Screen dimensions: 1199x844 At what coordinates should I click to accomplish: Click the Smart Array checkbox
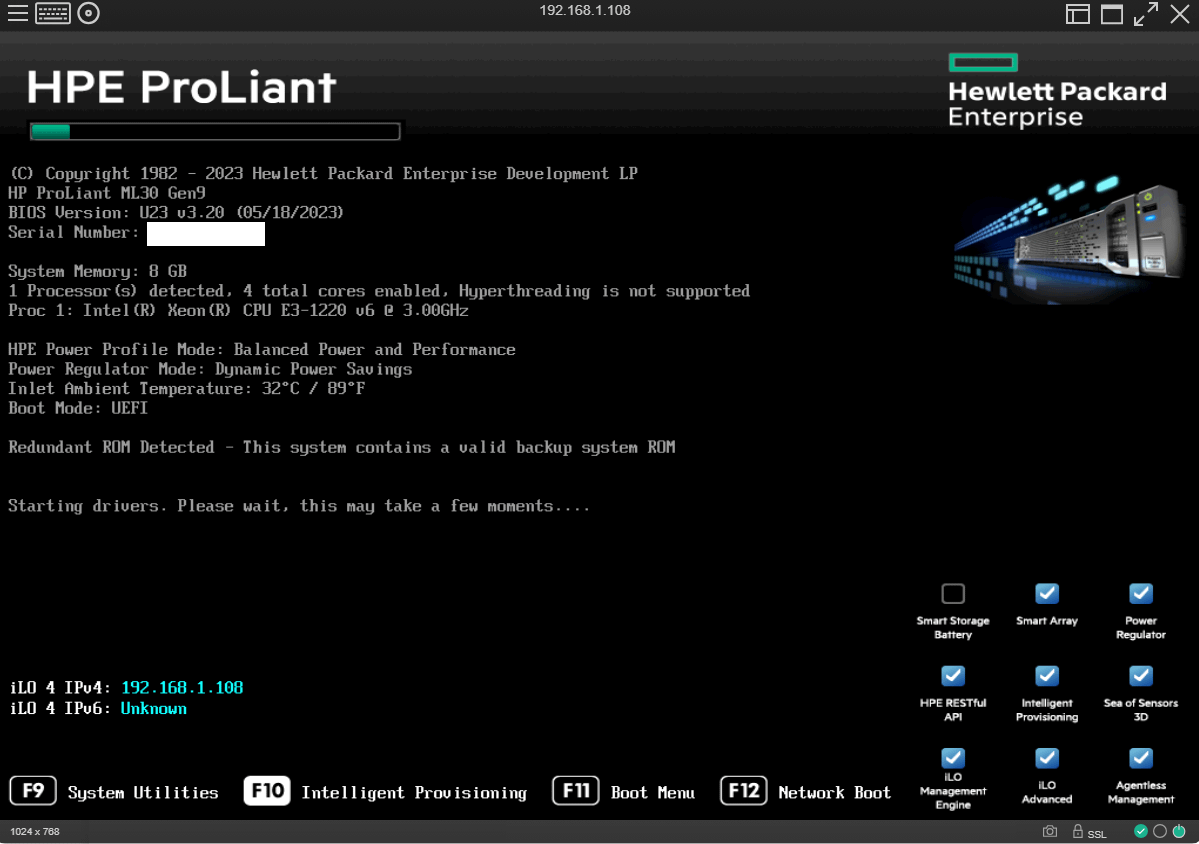[x=1047, y=593]
